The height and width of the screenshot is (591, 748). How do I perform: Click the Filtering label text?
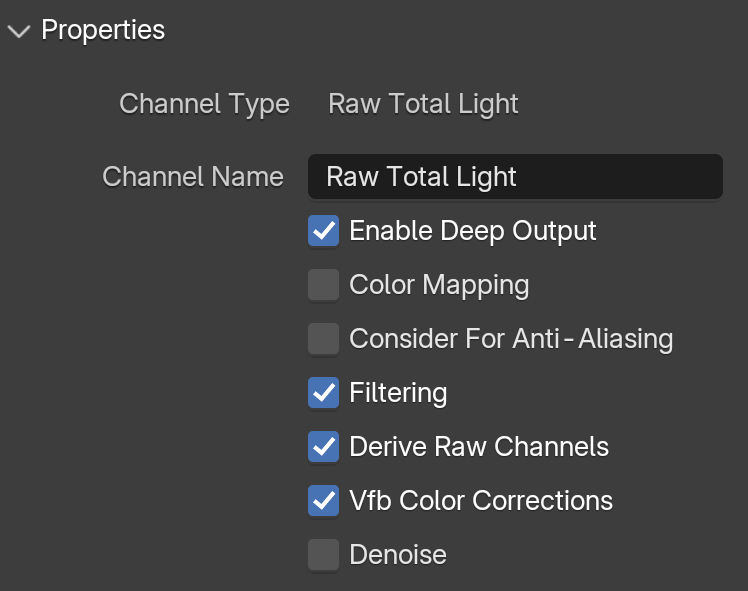[398, 393]
